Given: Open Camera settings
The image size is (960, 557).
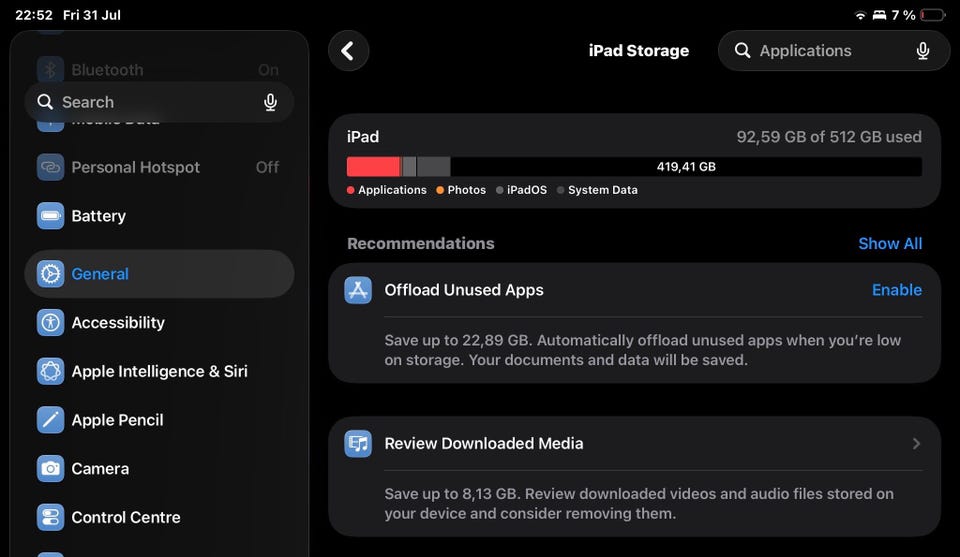Looking at the screenshot, I should (x=159, y=469).
